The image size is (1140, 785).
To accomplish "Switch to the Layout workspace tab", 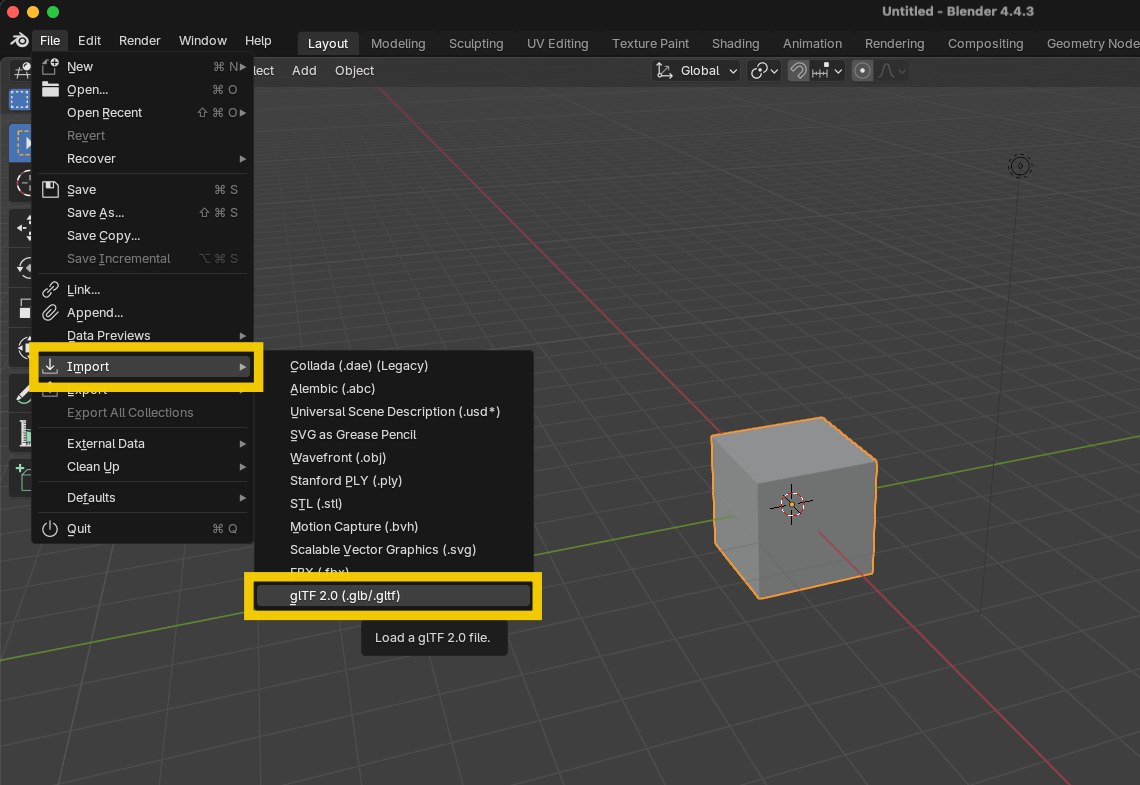I will [x=328, y=44].
